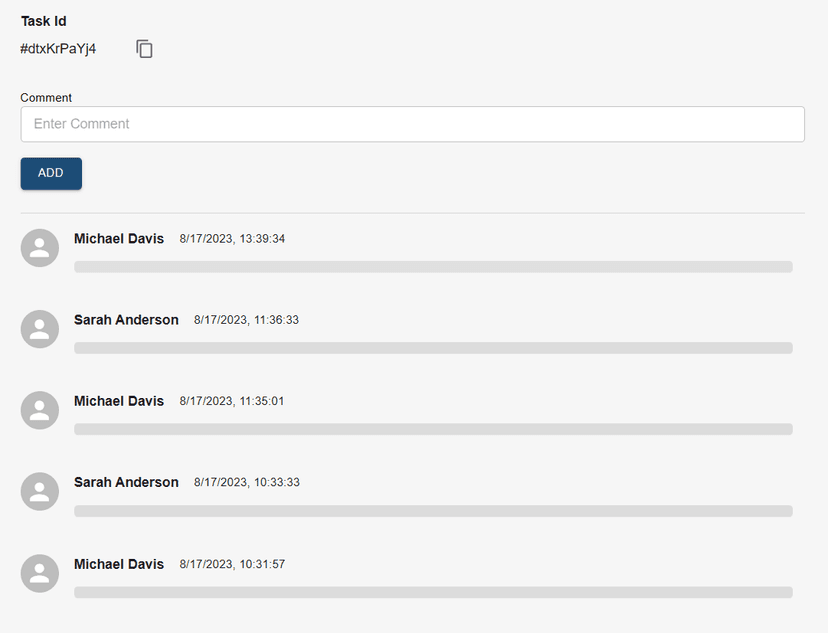Select Michael Davis name on the 10:31:57 comment

119,564
